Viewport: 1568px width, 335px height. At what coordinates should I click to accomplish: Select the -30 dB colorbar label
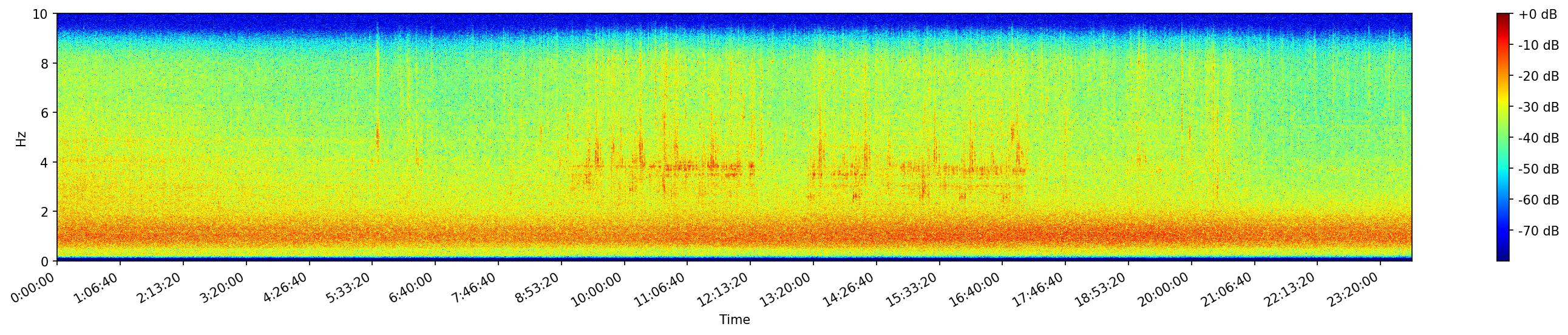tap(1539, 107)
